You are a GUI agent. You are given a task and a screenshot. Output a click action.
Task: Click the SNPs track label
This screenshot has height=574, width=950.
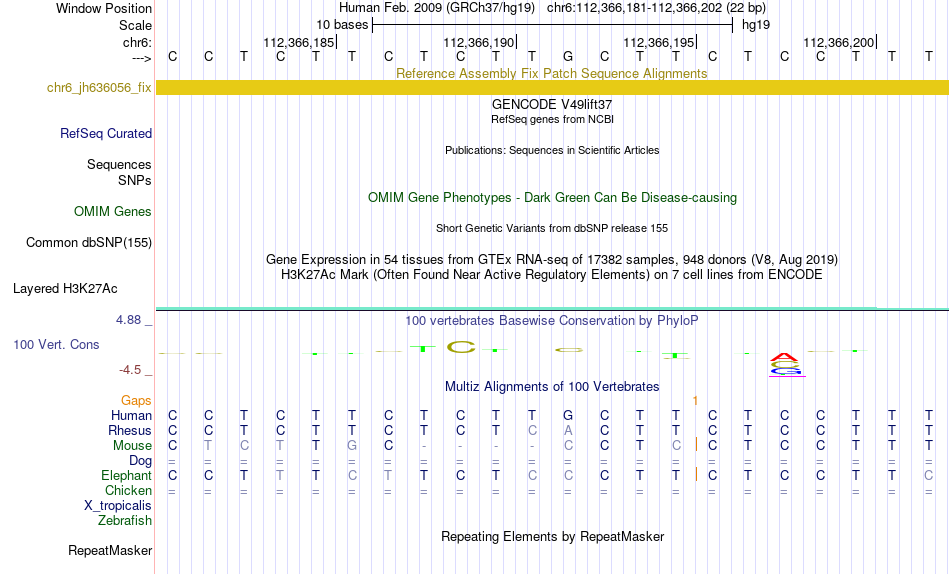(x=135, y=181)
